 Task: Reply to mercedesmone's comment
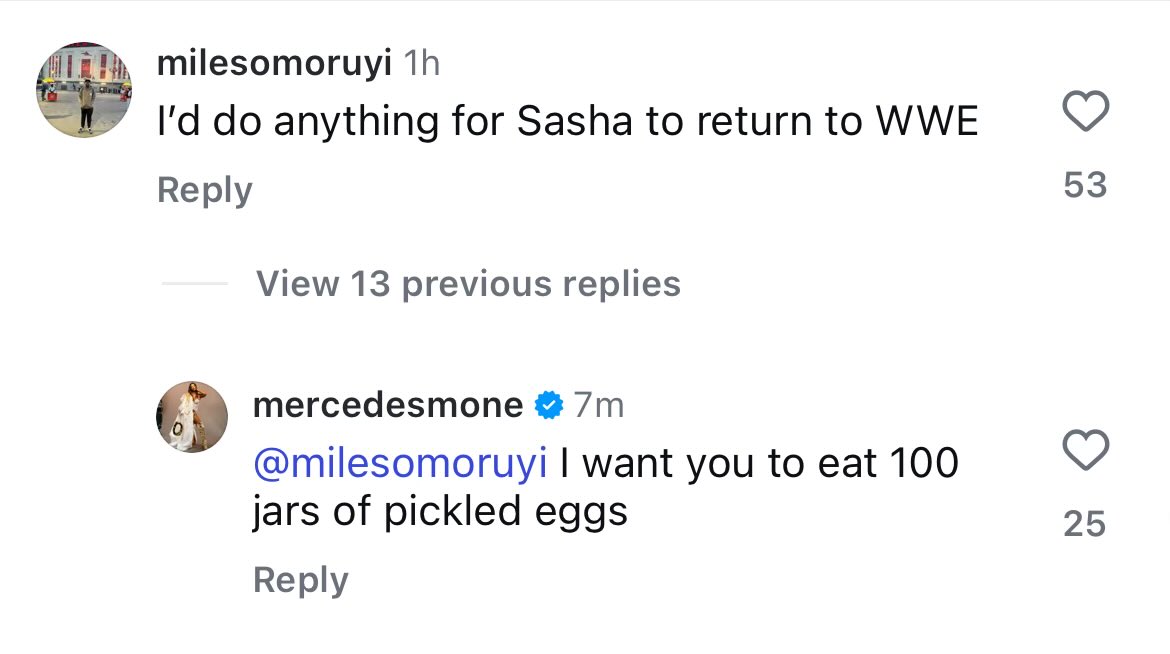tap(300, 580)
